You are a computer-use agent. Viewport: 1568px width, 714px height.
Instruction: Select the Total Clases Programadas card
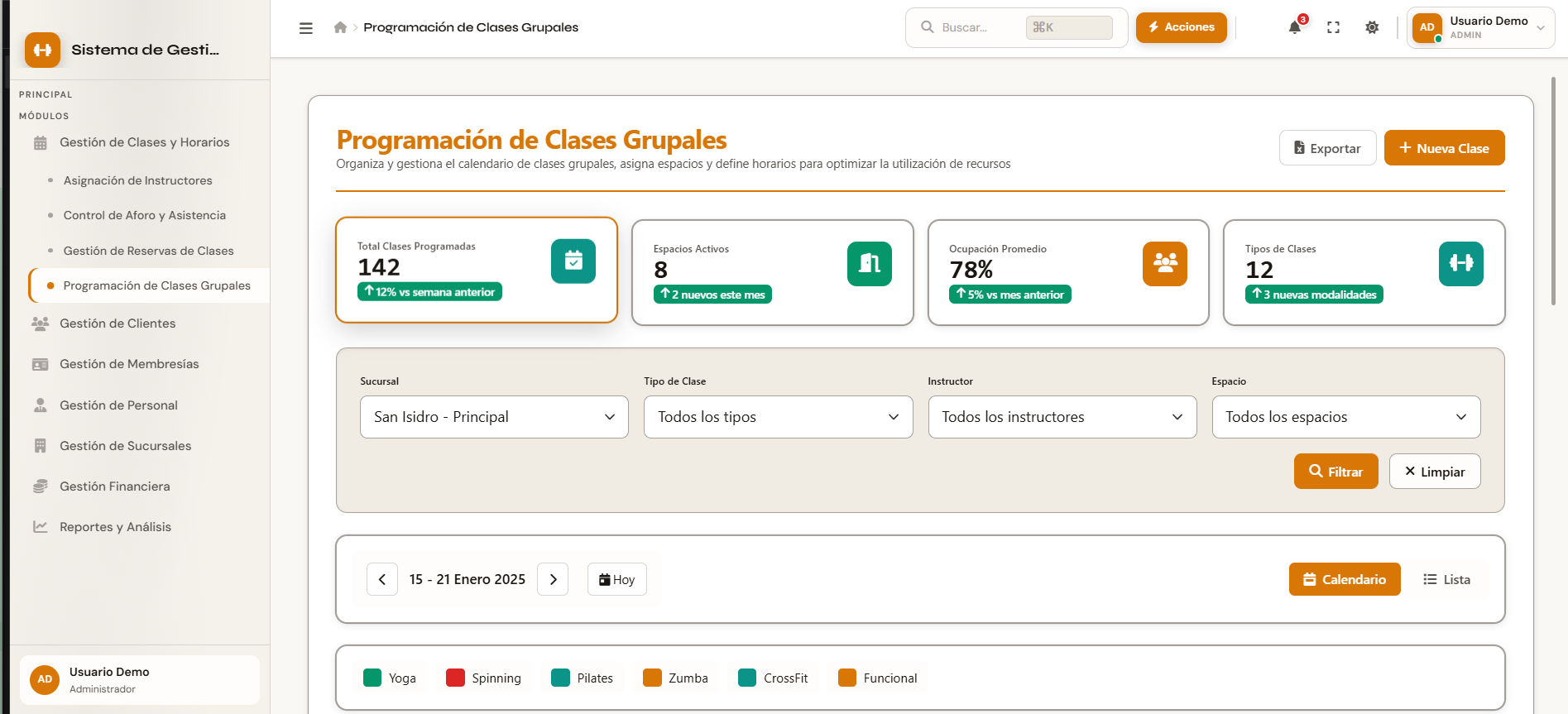coord(477,270)
